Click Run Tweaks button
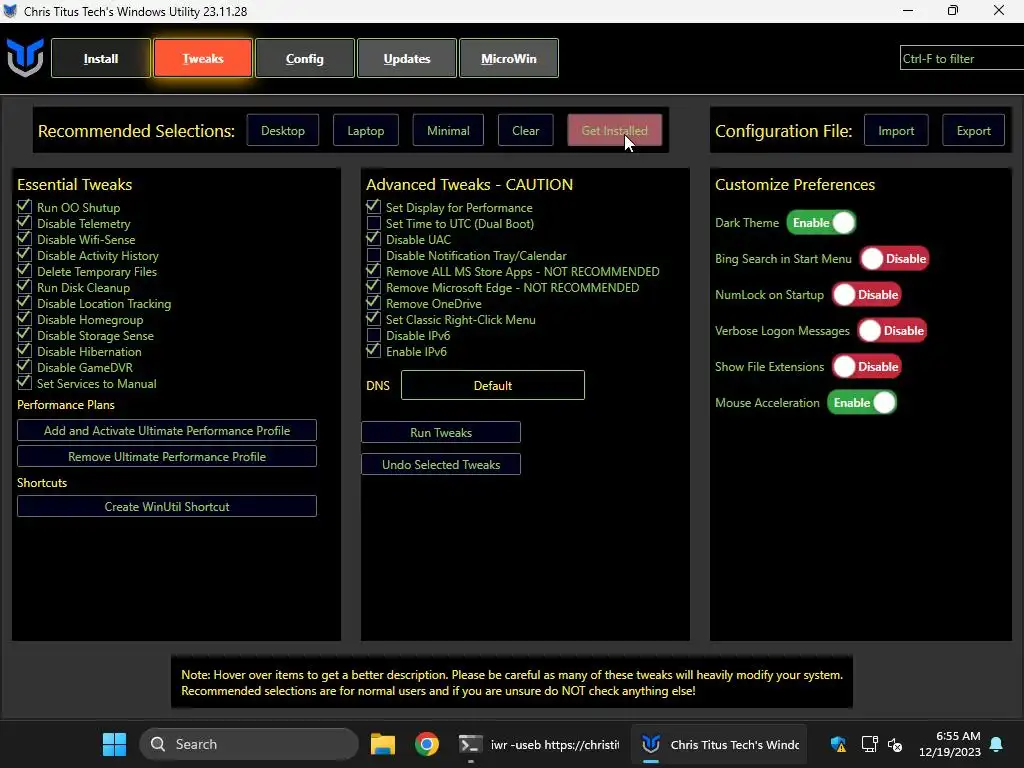The width and height of the screenshot is (1024, 768). click(x=441, y=432)
